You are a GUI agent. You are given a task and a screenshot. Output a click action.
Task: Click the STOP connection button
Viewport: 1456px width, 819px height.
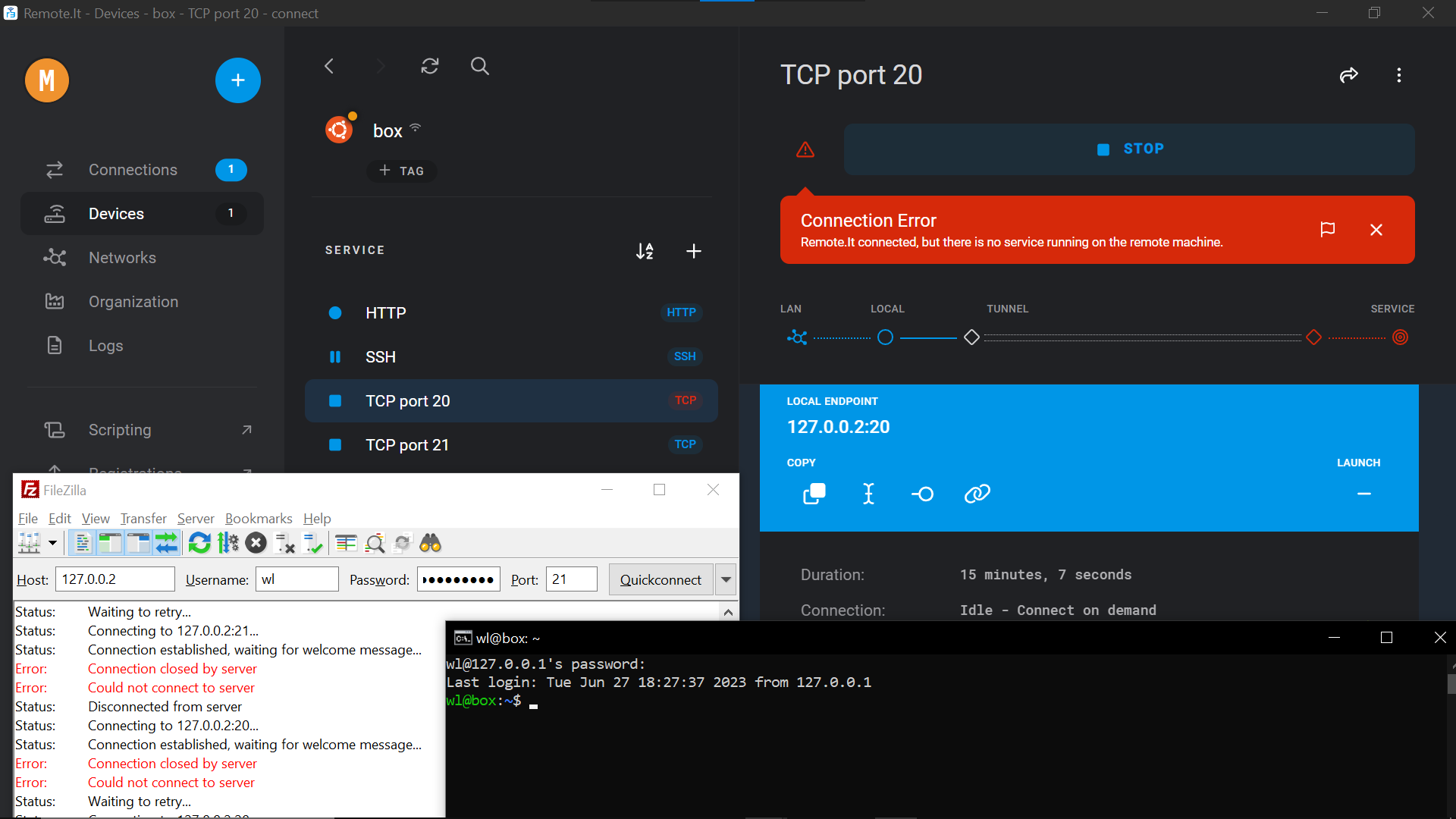(x=1129, y=149)
